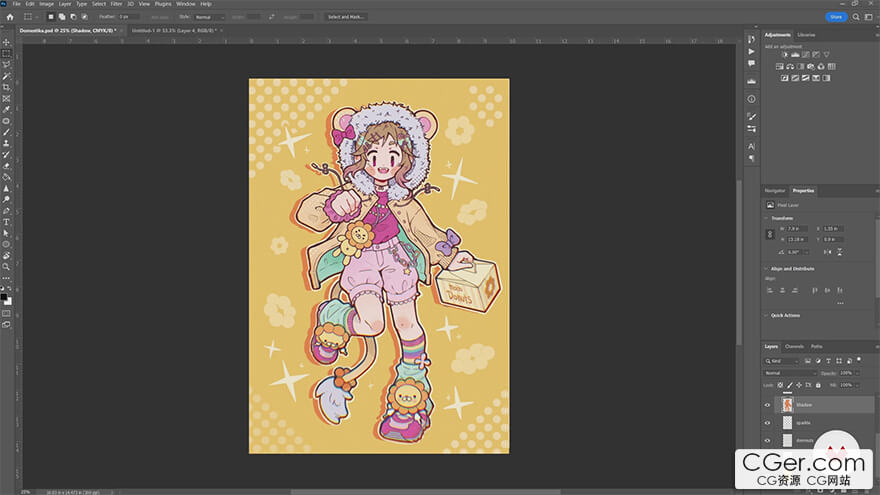Switch to the Channels tab
Image resolution: width=880 pixels, height=495 pixels.
point(794,347)
